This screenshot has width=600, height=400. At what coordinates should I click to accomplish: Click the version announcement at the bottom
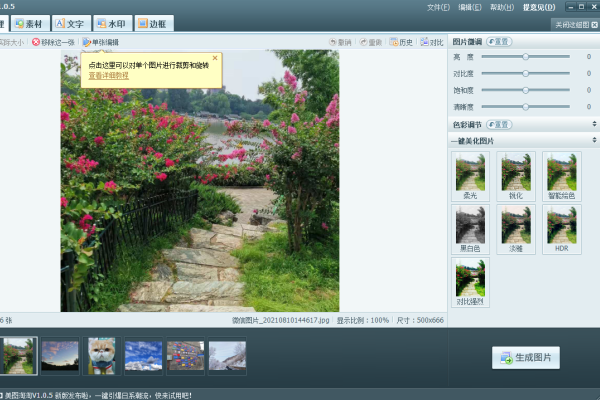[98, 395]
